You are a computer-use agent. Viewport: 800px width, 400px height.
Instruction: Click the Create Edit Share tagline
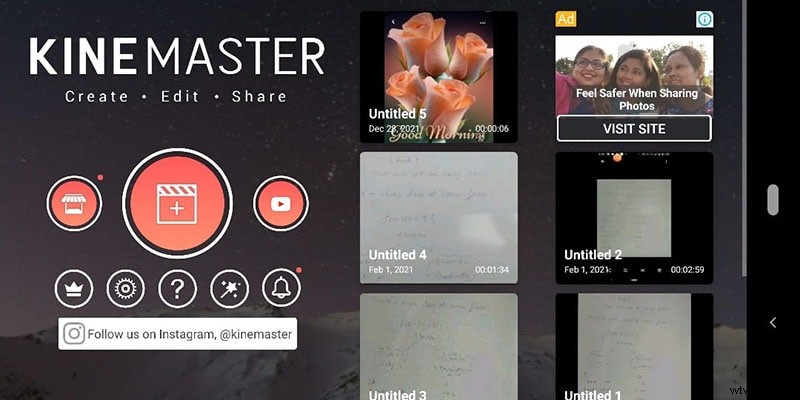click(x=176, y=96)
